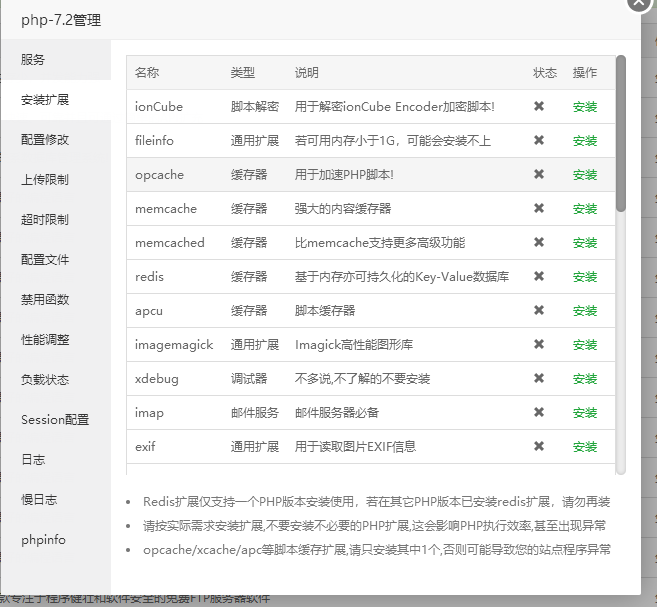The image size is (657, 607).
Task: Select the memcached name cell
Action: 170,243
